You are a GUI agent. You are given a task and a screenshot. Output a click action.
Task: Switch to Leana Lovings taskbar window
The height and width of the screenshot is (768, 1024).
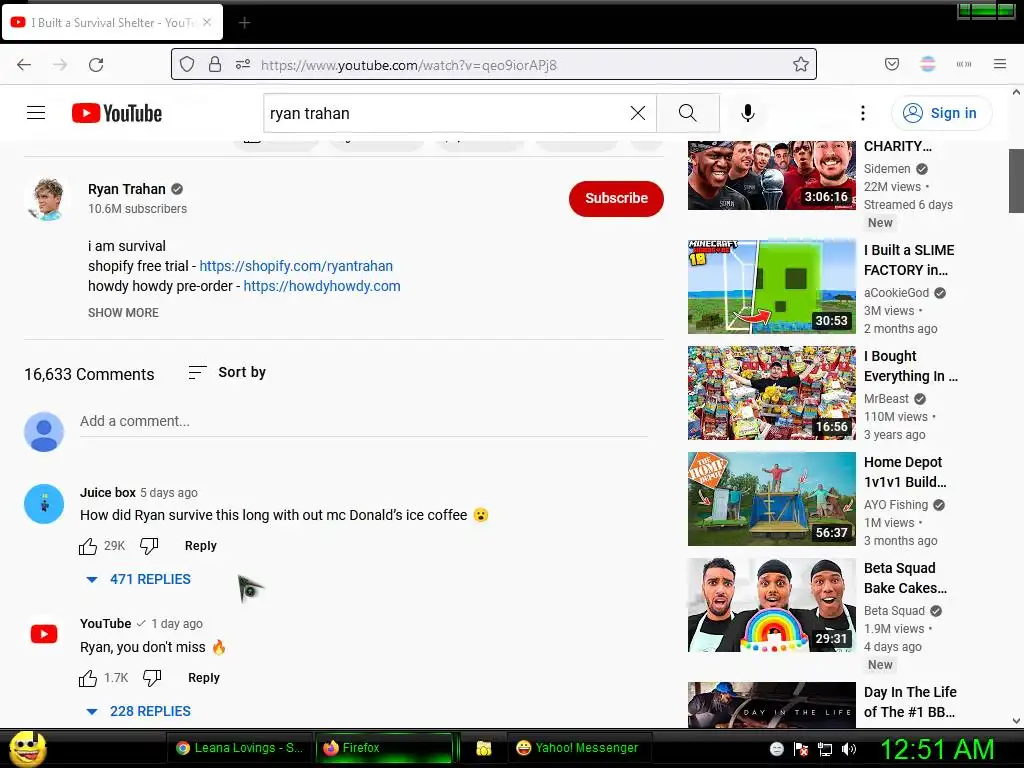click(x=240, y=748)
